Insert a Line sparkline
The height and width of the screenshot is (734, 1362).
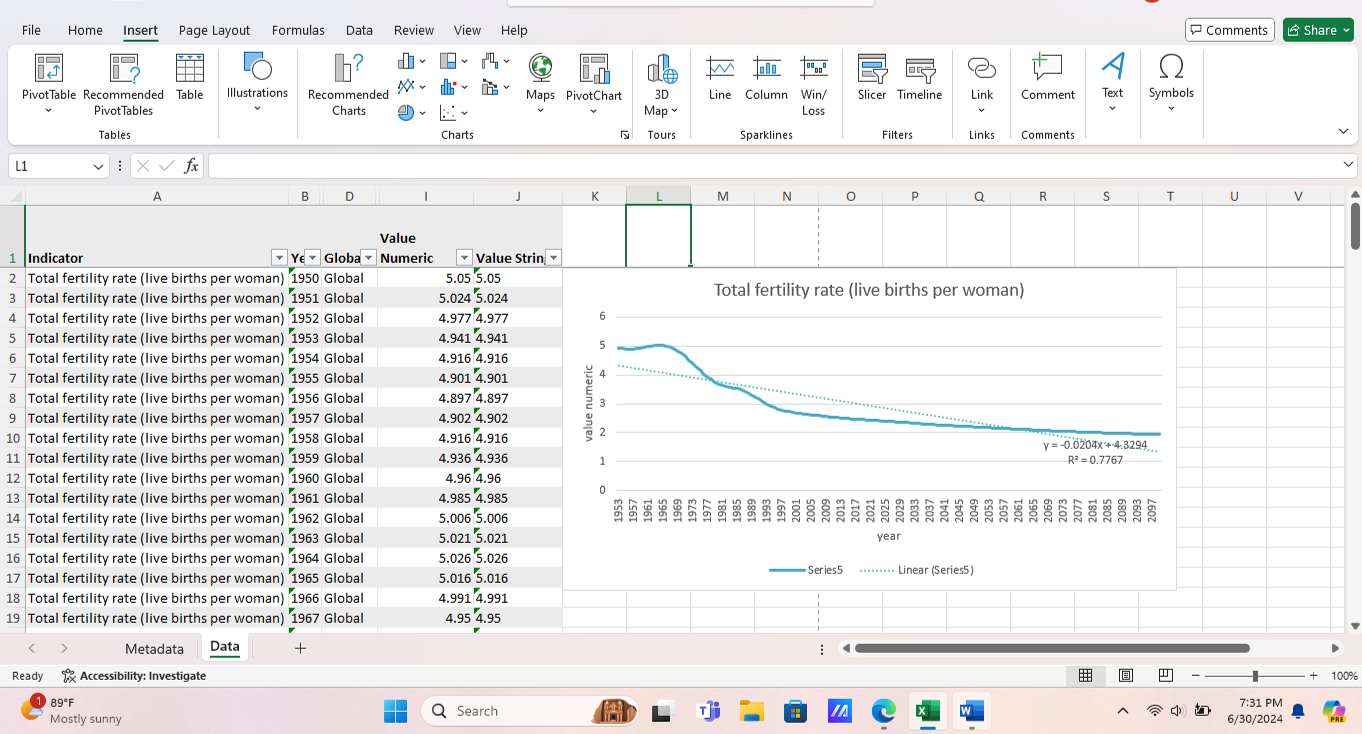click(x=720, y=77)
